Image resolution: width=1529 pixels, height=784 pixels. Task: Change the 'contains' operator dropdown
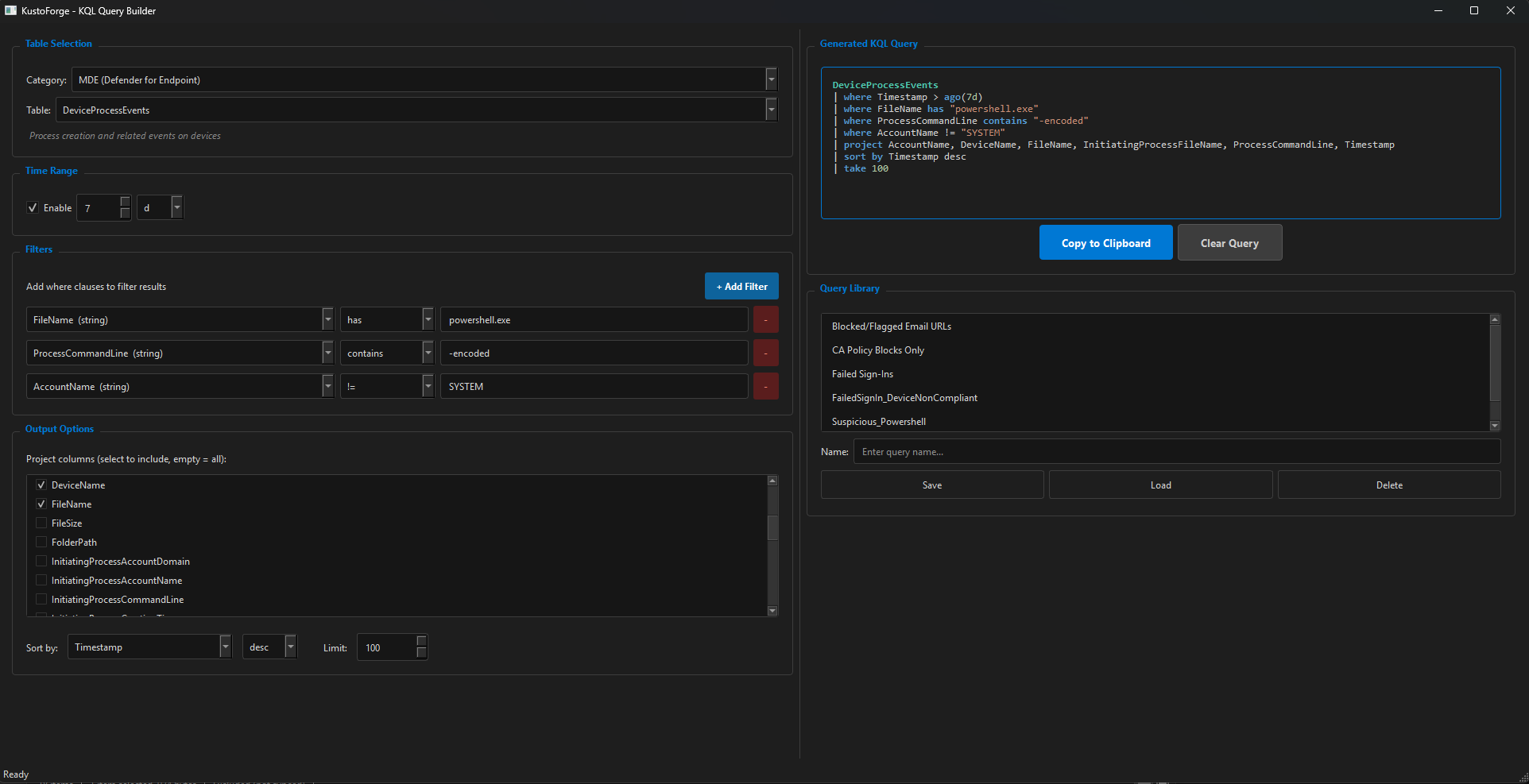387,353
